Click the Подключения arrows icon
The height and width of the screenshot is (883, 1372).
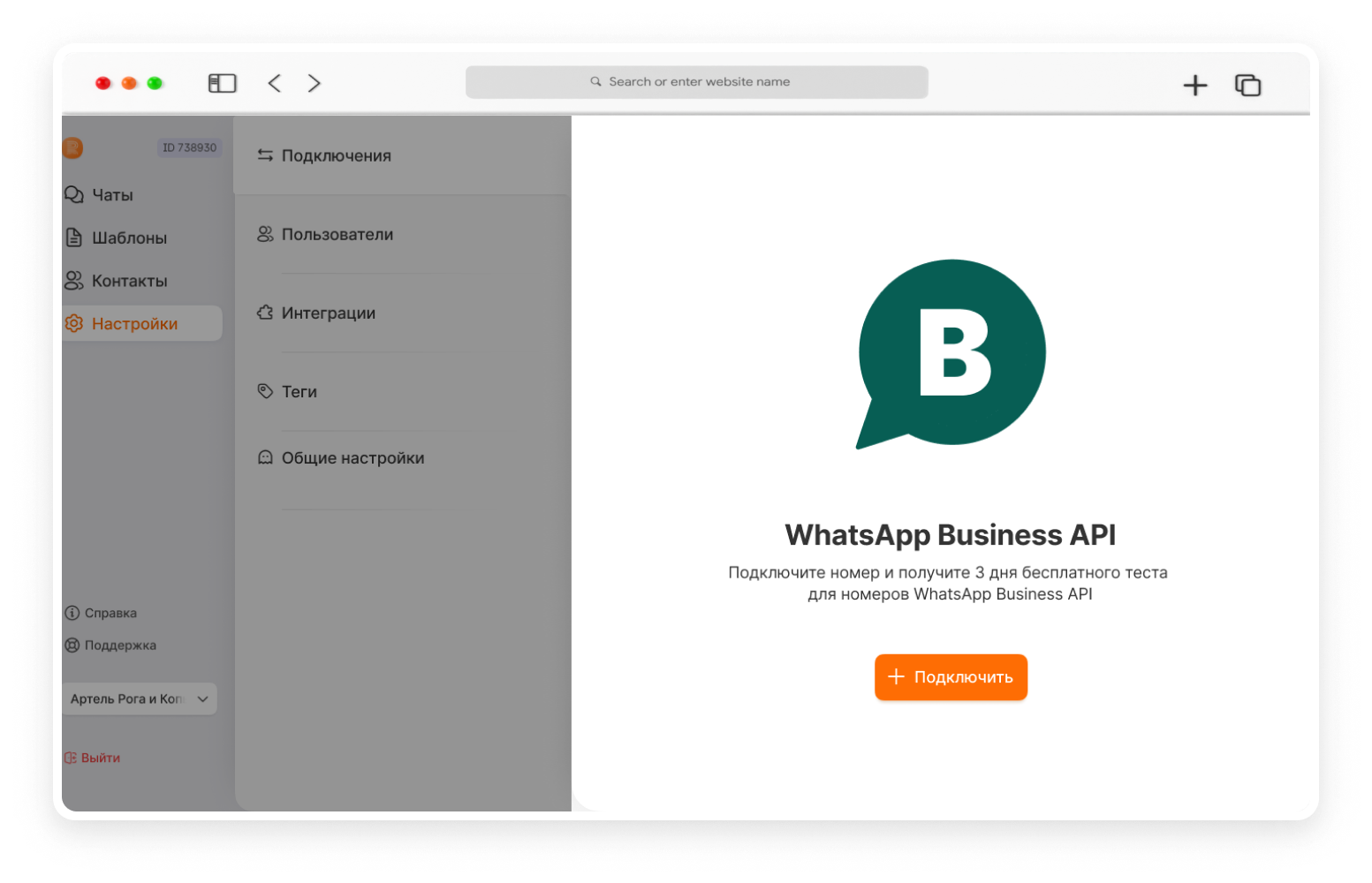point(265,155)
